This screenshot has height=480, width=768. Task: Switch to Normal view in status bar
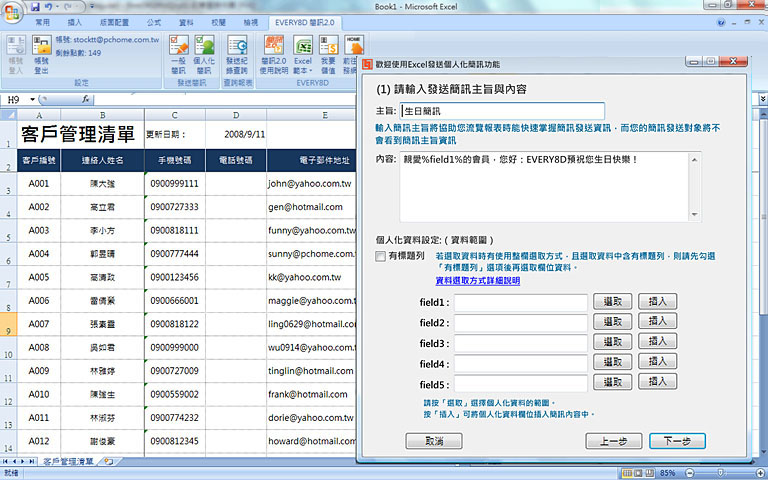coord(627,473)
